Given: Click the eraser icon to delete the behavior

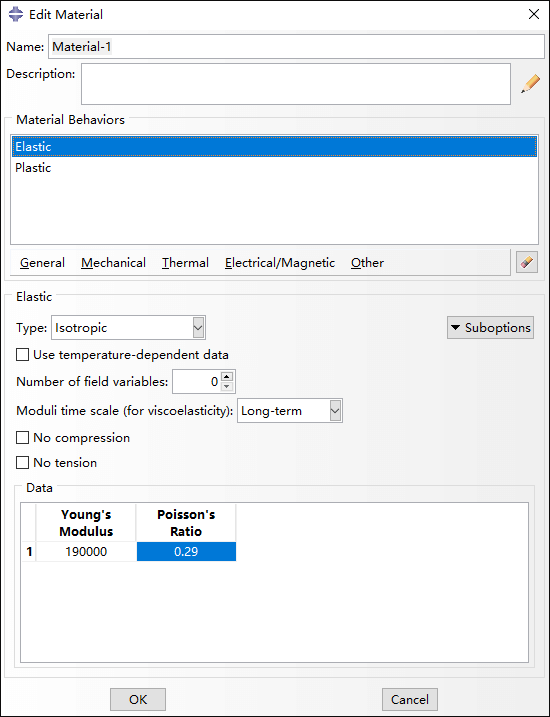Looking at the screenshot, I should pyautogui.click(x=527, y=263).
